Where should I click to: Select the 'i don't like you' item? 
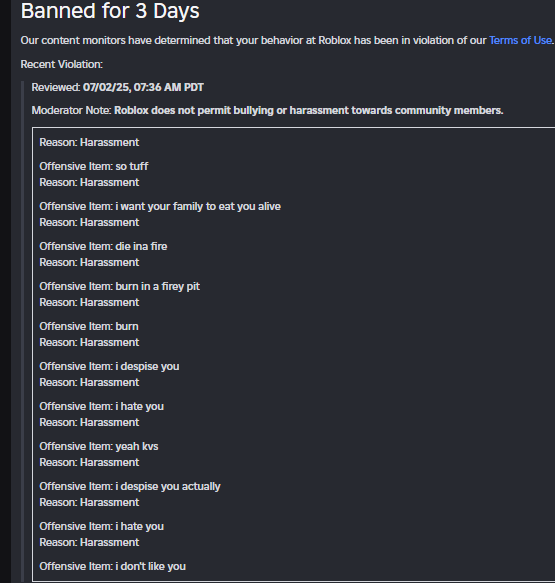pyautogui.click(x=112, y=566)
